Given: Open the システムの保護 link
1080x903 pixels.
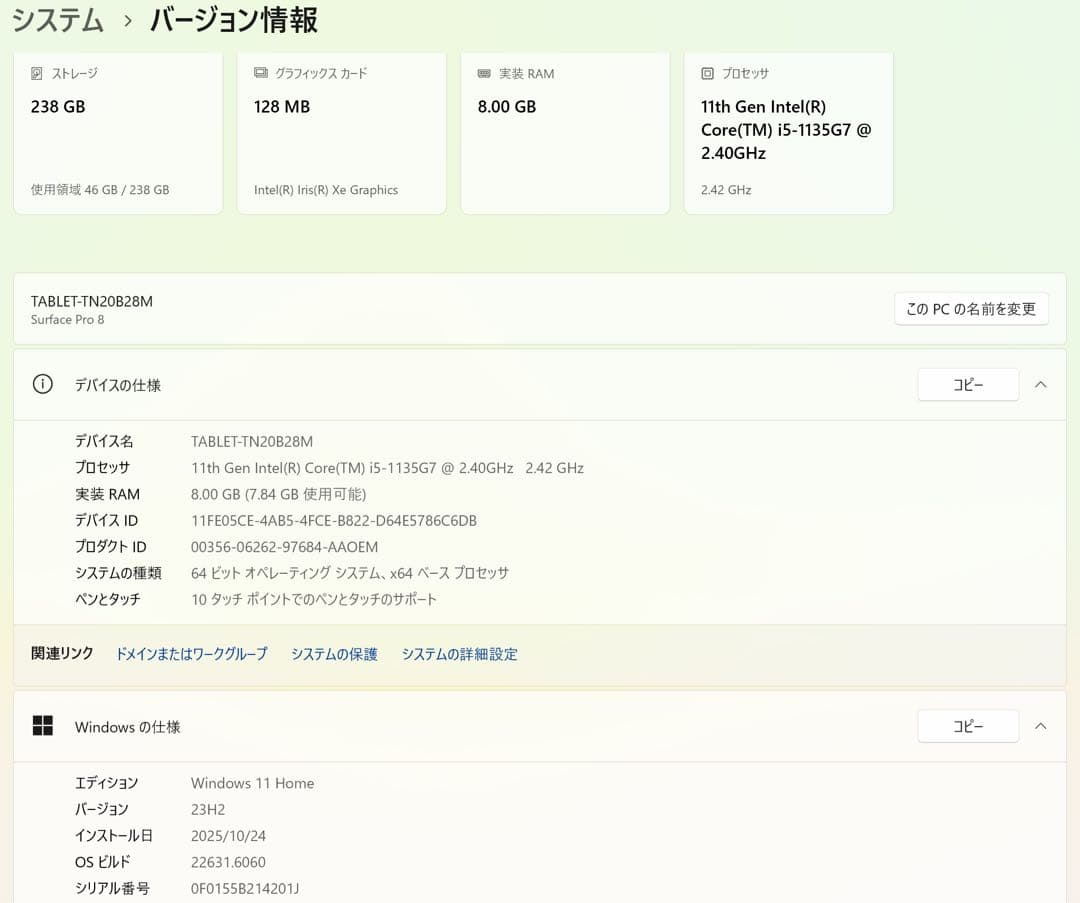Looking at the screenshot, I should pos(334,654).
